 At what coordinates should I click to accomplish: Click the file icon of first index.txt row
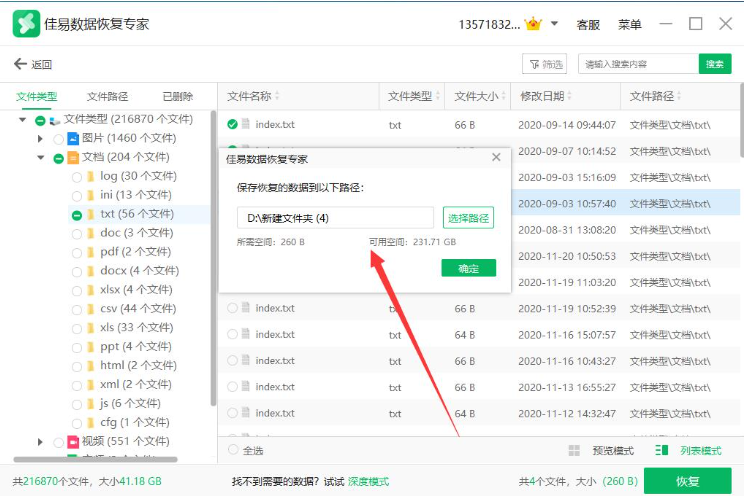coord(246,124)
